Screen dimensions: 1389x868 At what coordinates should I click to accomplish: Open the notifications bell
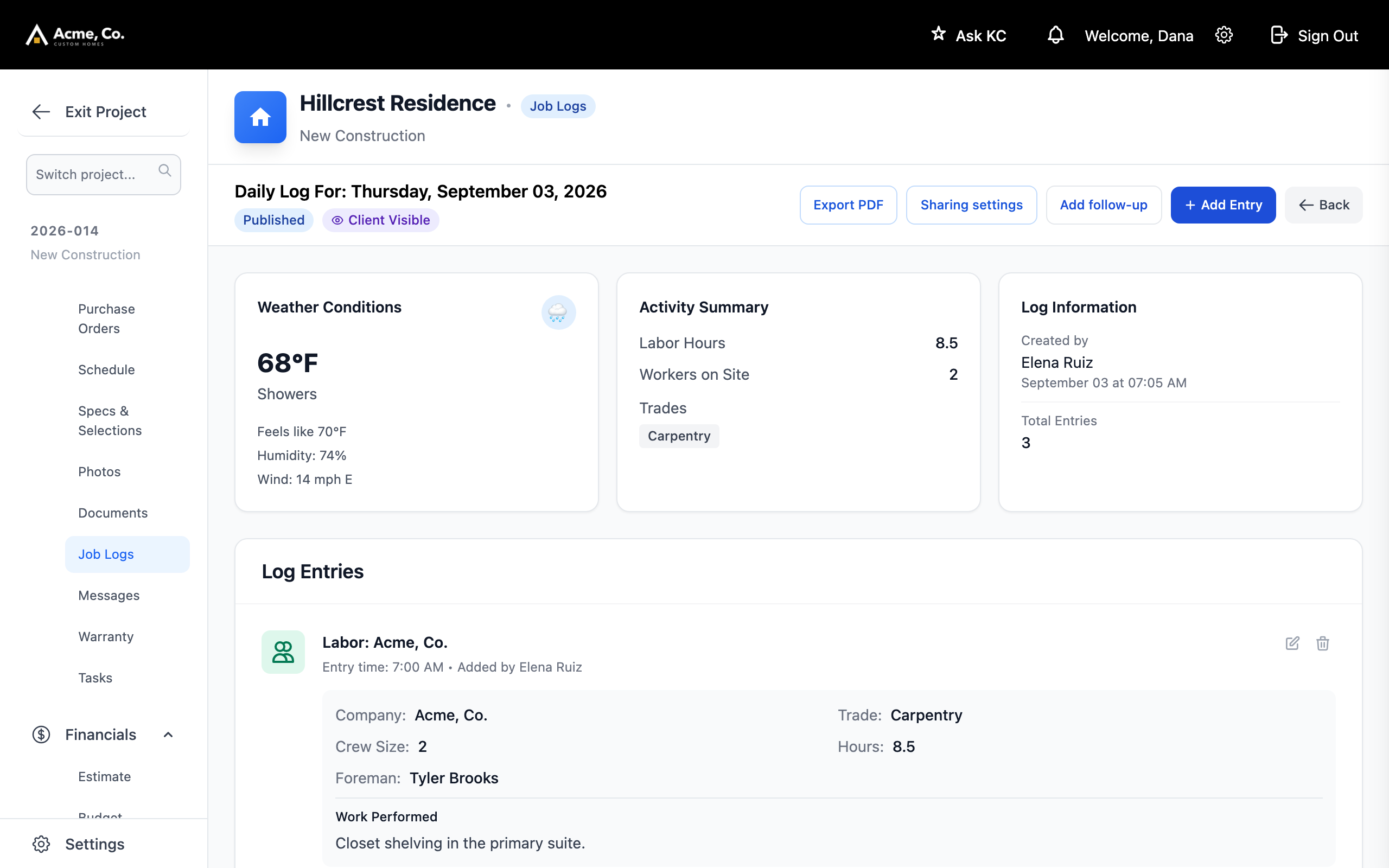click(x=1055, y=35)
